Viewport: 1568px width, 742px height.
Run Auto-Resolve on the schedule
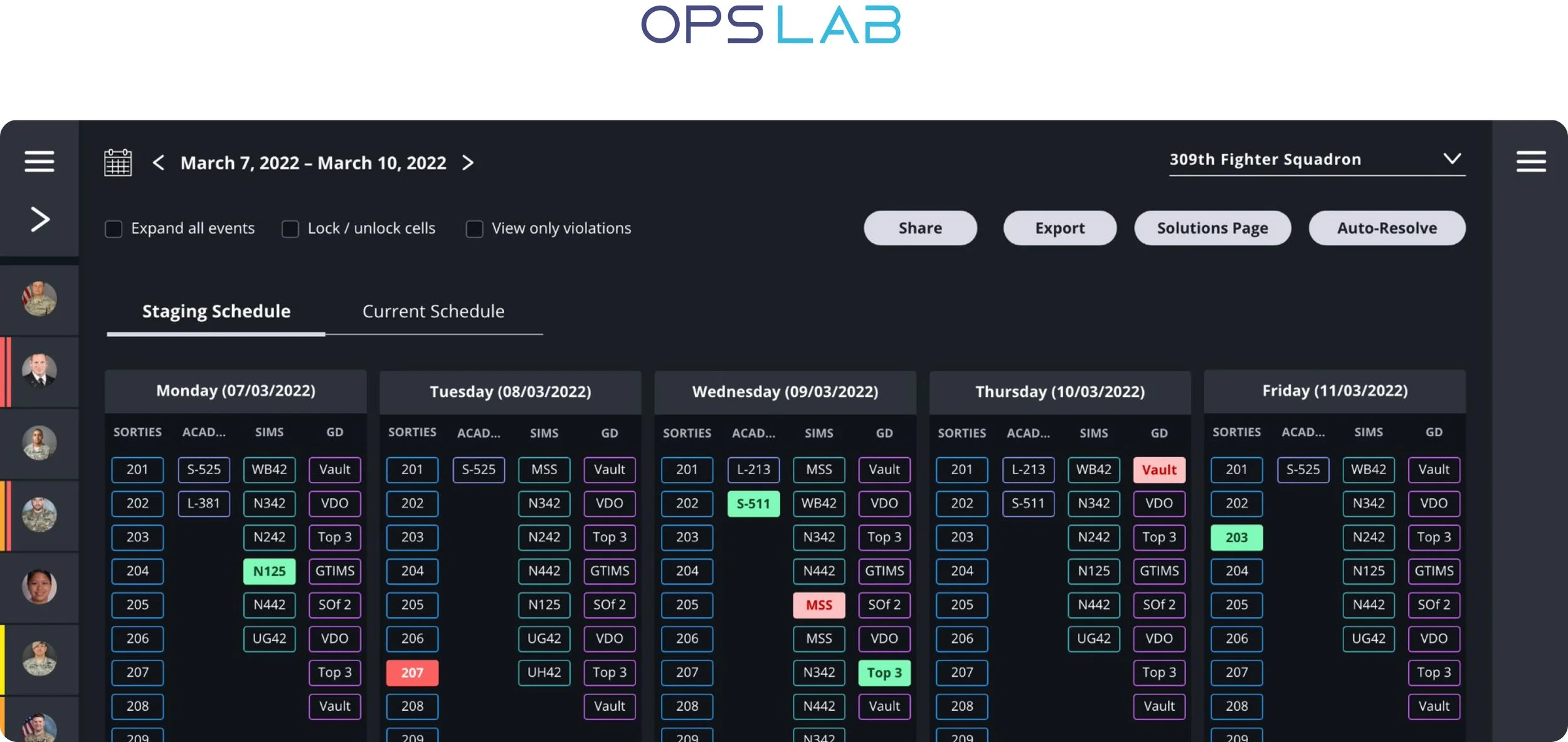tap(1387, 228)
